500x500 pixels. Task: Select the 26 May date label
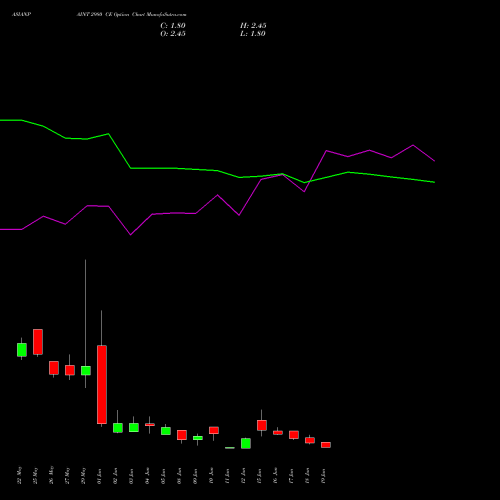point(51,475)
